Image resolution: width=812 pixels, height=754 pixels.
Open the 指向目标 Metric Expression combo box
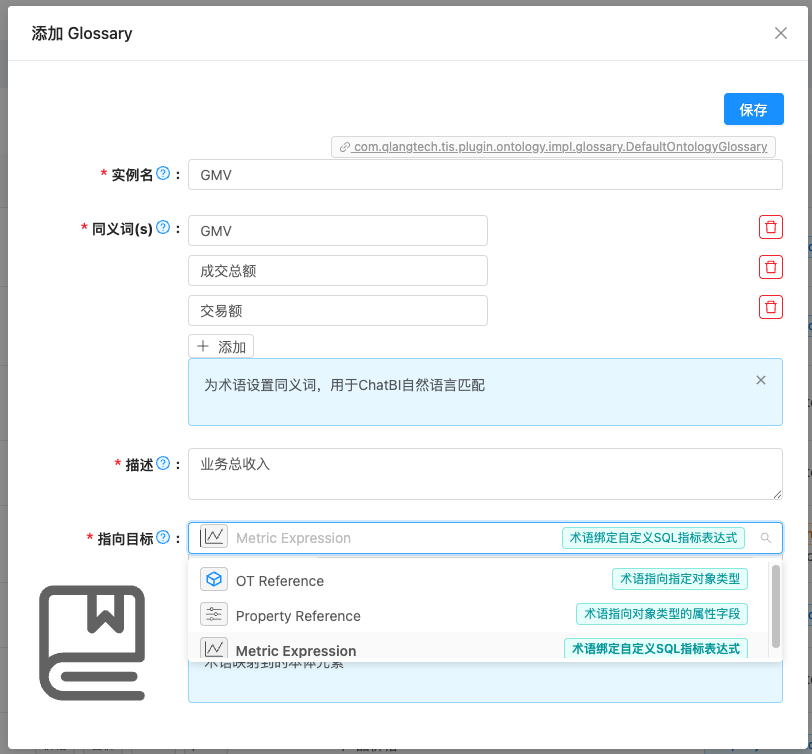pyautogui.click(x=485, y=538)
